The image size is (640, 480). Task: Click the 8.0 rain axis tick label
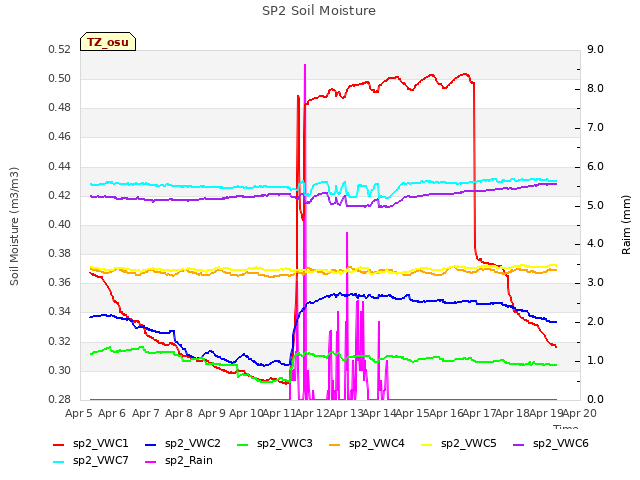click(595, 89)
